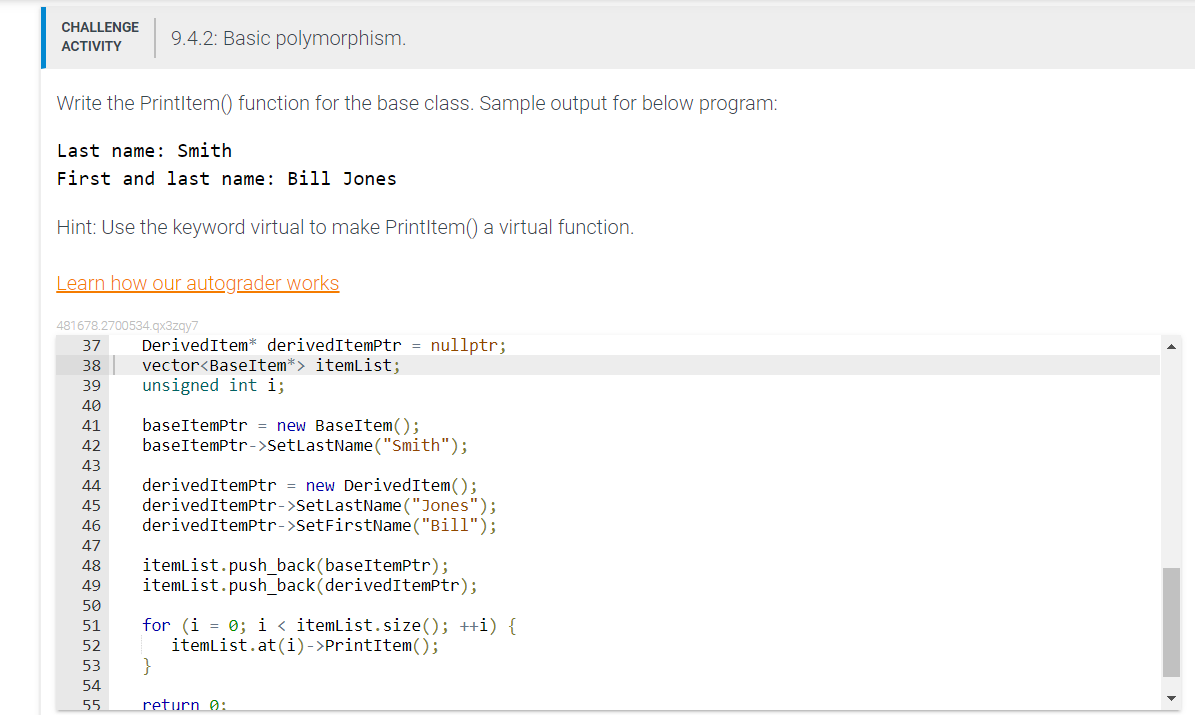The height and width of the screenshot is (715, 1195).
Task: Open the Learn how our autograder works link
Action: (197, 283)
